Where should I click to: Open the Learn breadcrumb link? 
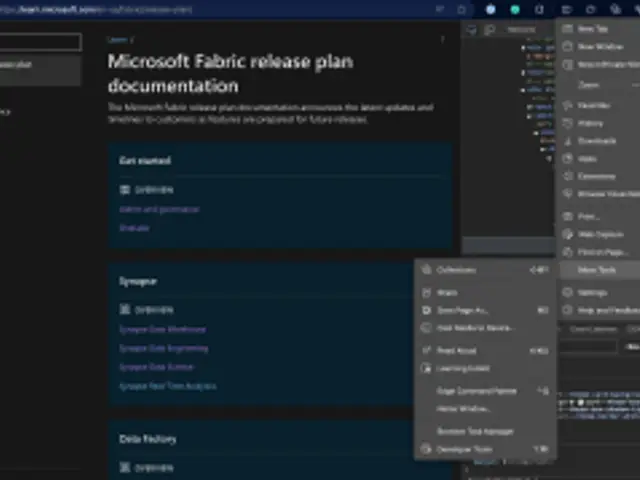(x=117, y=40)
